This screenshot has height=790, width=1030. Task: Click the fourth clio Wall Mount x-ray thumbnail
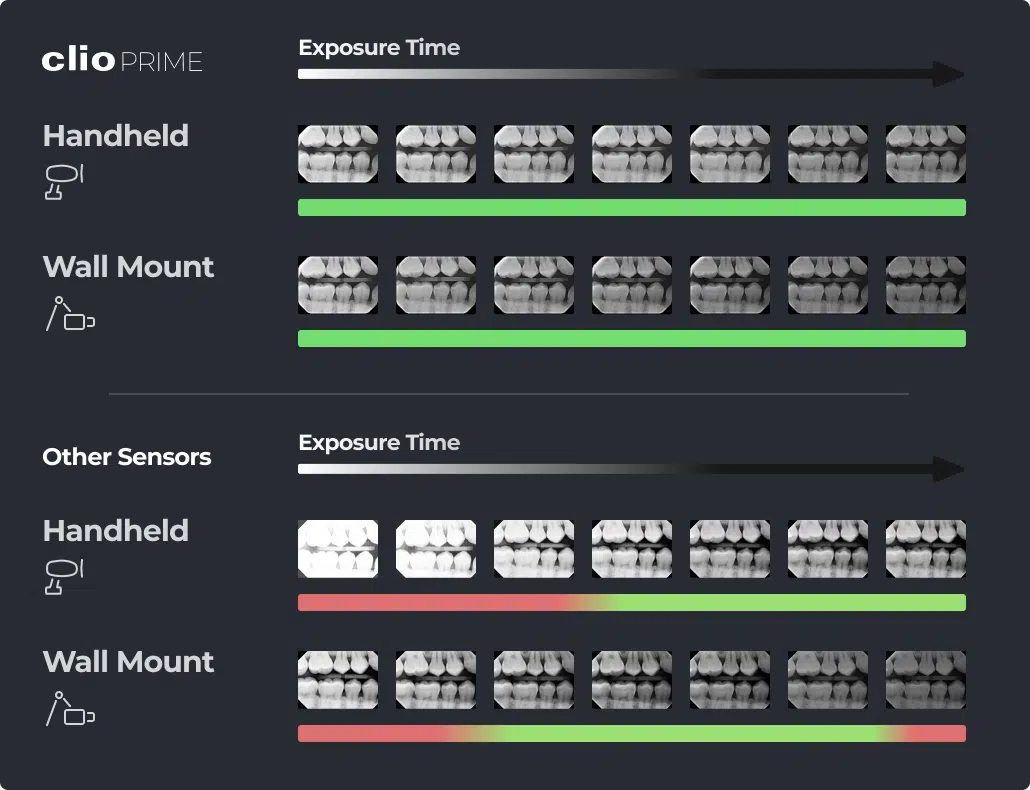[631, 285]
